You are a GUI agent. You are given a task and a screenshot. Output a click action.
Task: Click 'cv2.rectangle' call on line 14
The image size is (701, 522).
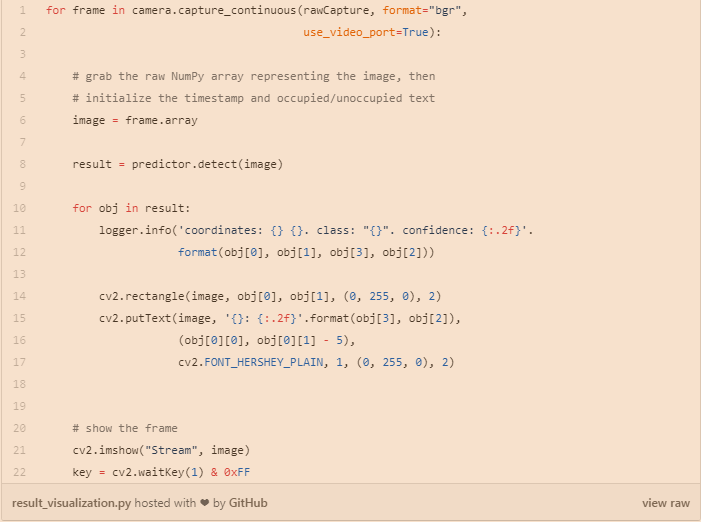point(142,296)
